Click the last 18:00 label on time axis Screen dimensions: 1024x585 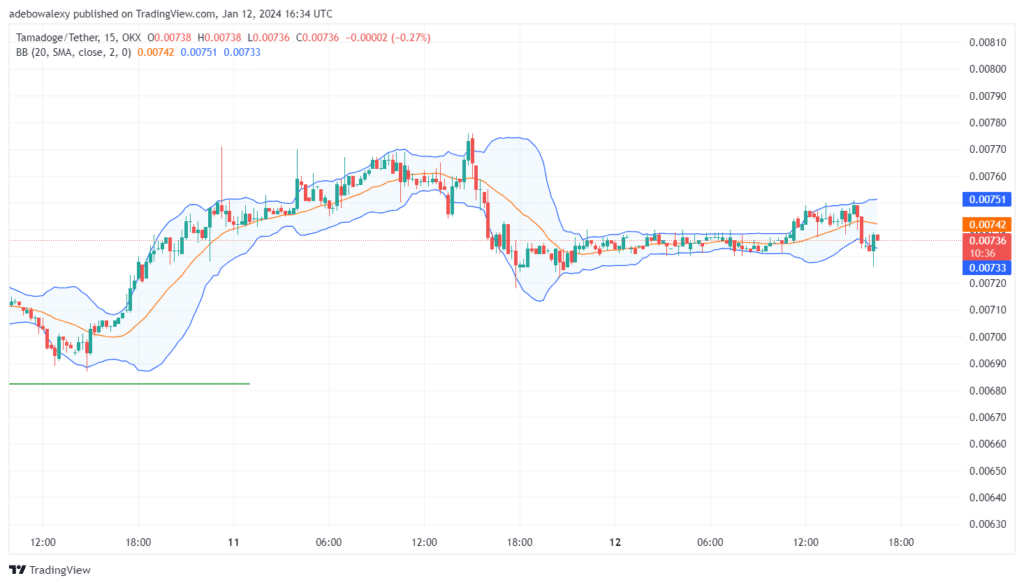coord(901,542)
